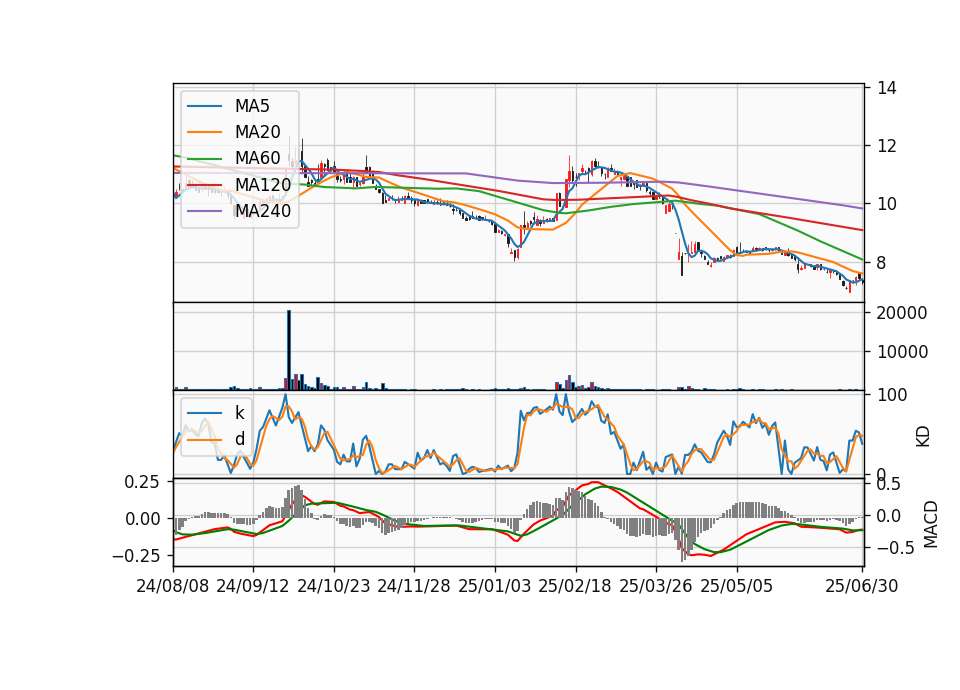Viewport: 960px width, 690px height.
Task: Click the MA60 legend label
Action: (x=257, y=158)
